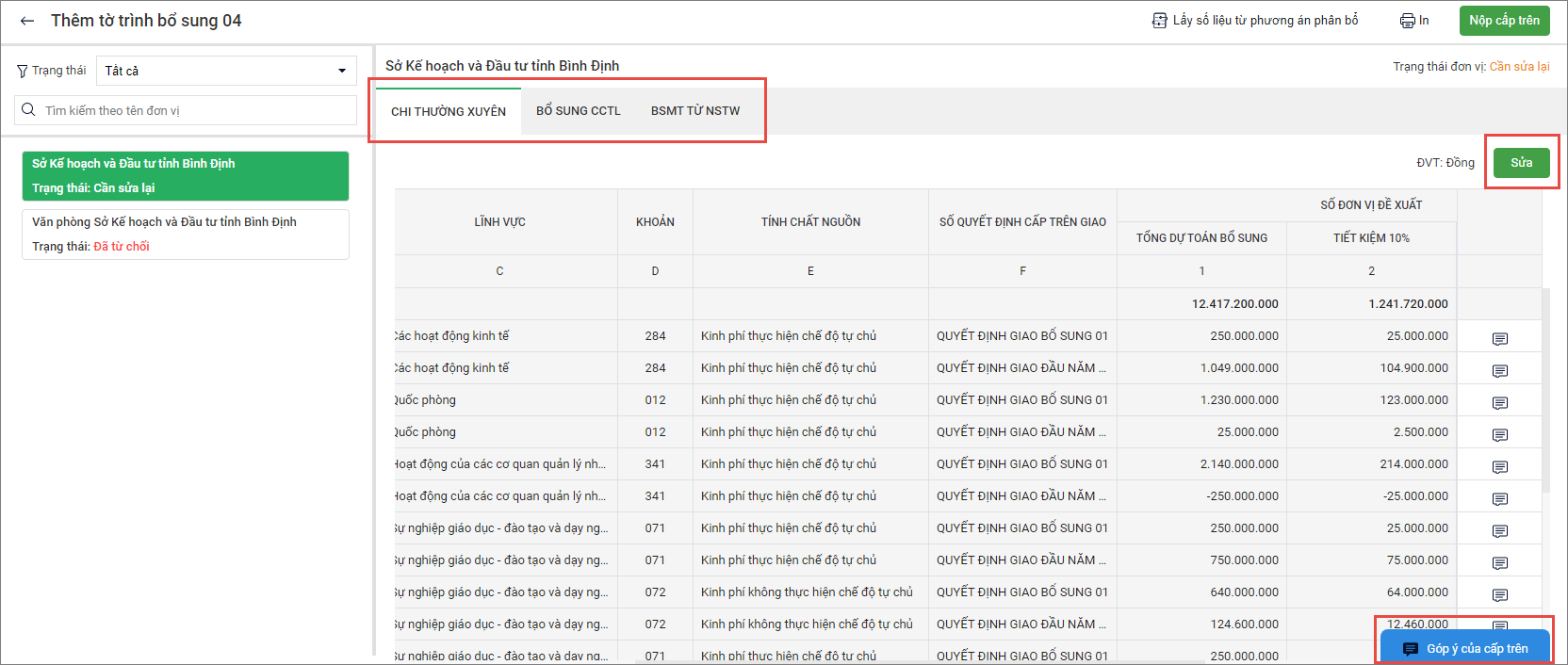Switch to CHI THƯỜNG XUYÊN tab
This screenshot has width=1568, height=665.
449,111
